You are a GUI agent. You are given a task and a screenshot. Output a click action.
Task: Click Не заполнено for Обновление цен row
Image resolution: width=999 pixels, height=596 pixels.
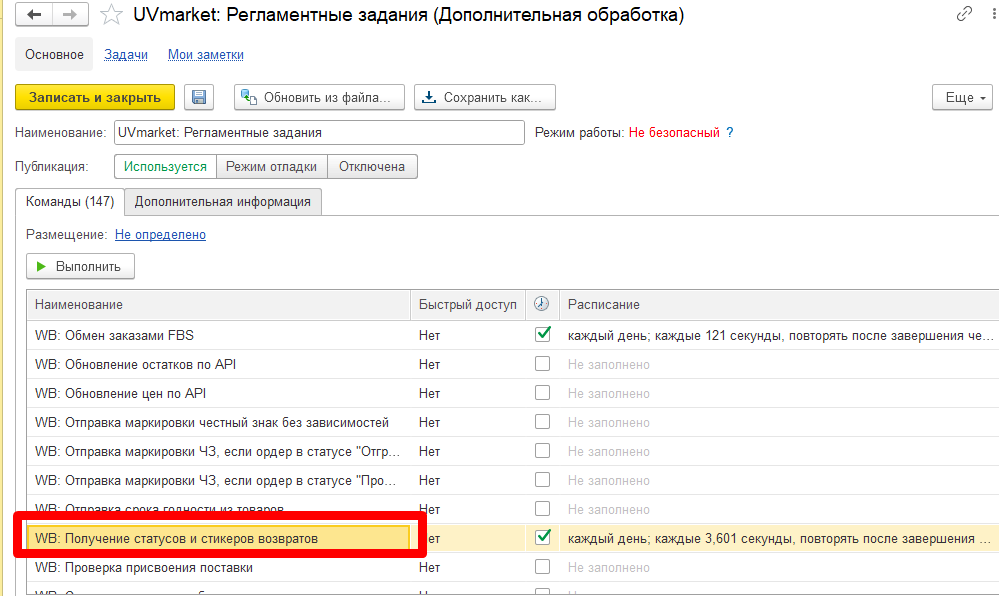click(608, 393)
